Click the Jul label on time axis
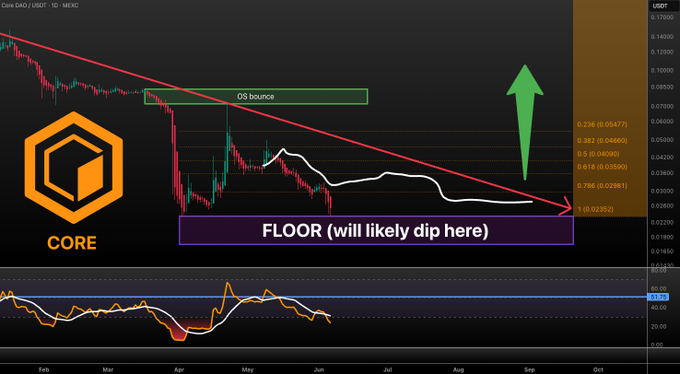This screenshot has height=374, width=680. click(x=388, y=370)
